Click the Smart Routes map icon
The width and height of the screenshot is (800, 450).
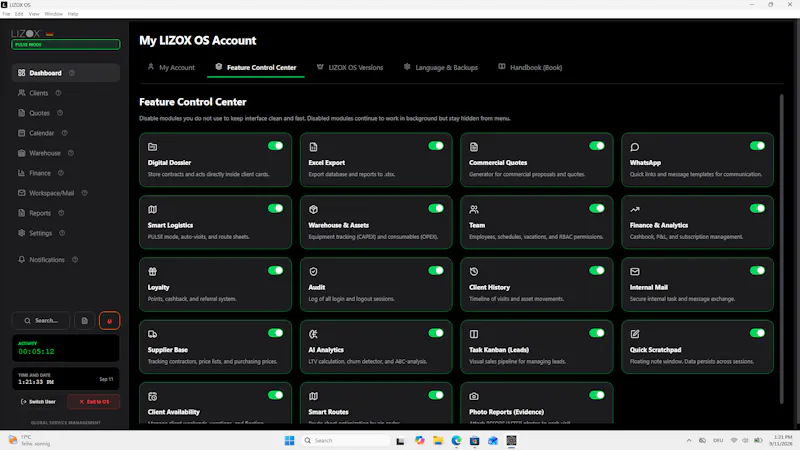tap(313, 396)
